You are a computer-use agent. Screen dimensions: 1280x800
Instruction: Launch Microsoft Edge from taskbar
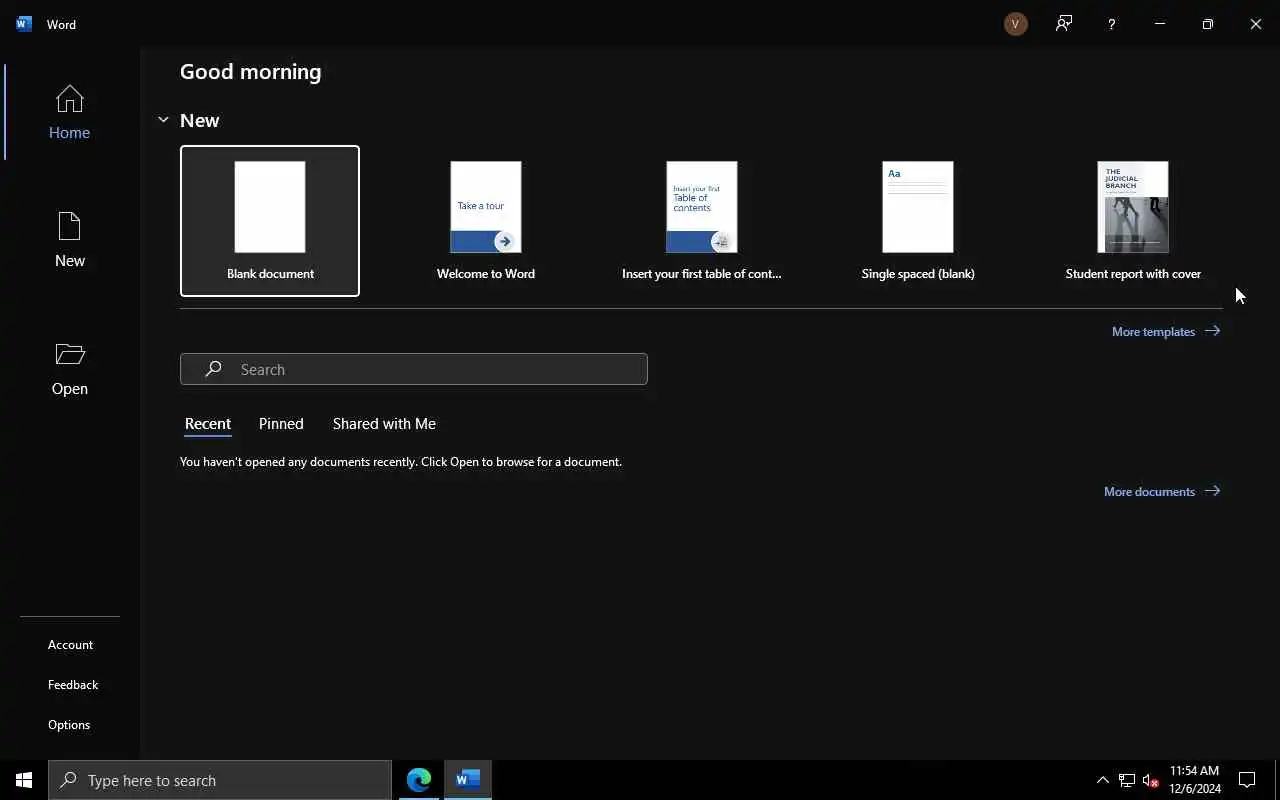419,780
